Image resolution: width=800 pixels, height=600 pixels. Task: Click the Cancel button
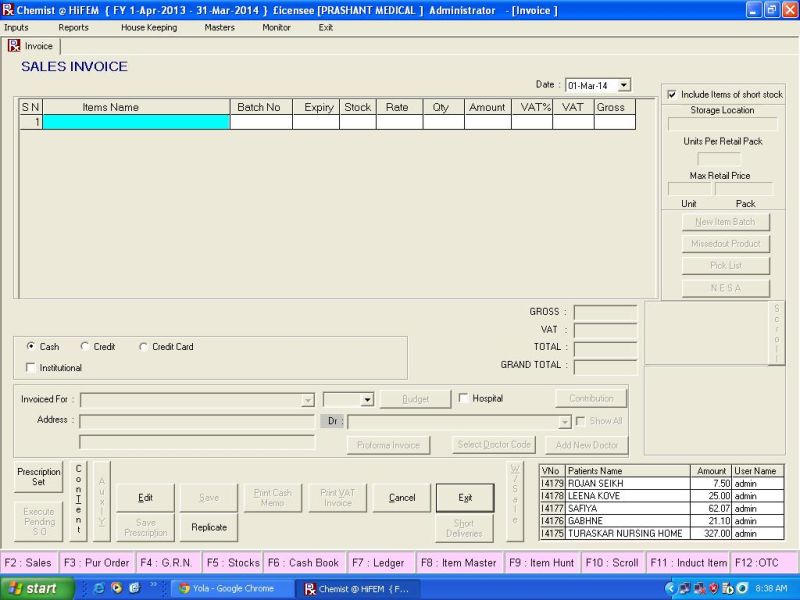(402, 497)
